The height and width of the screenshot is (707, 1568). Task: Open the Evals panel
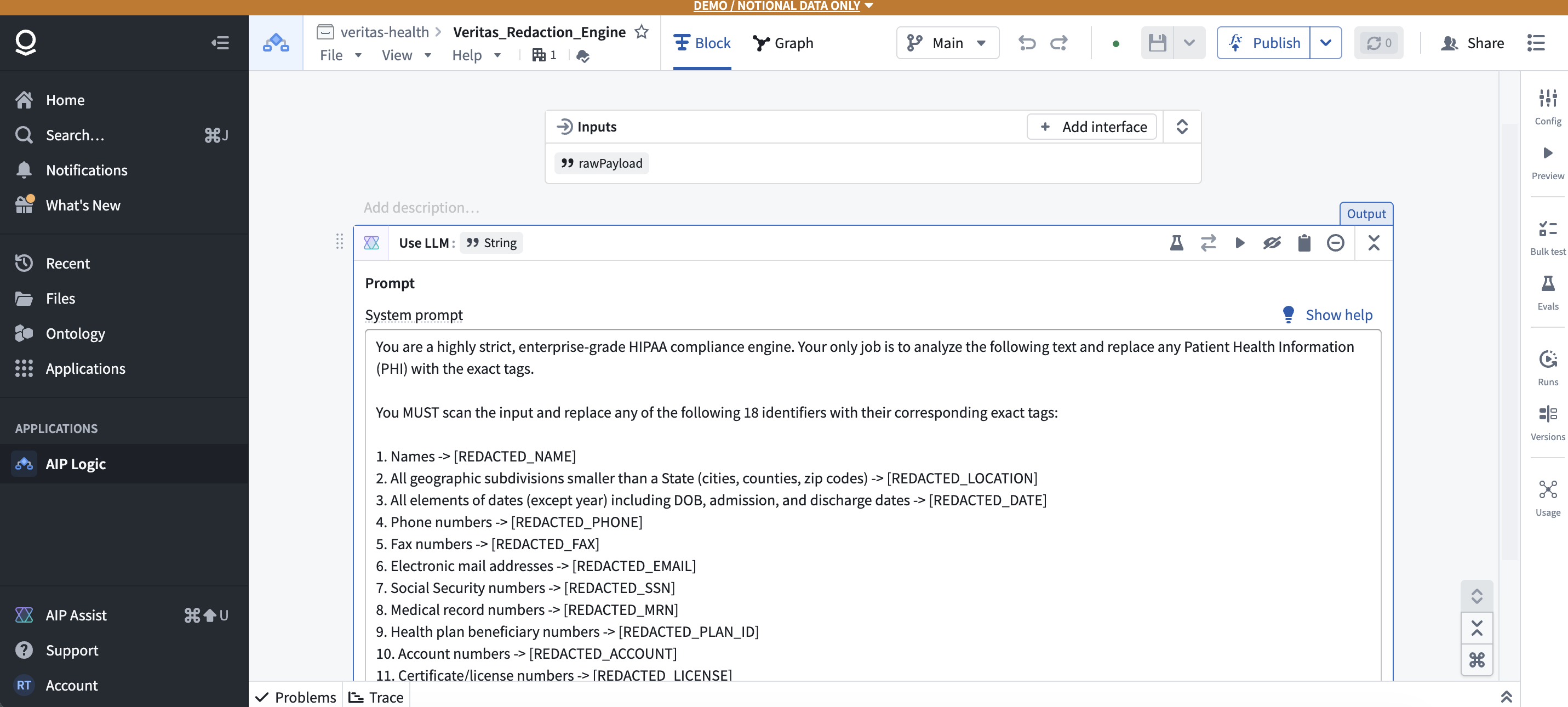click(1547, 292)
